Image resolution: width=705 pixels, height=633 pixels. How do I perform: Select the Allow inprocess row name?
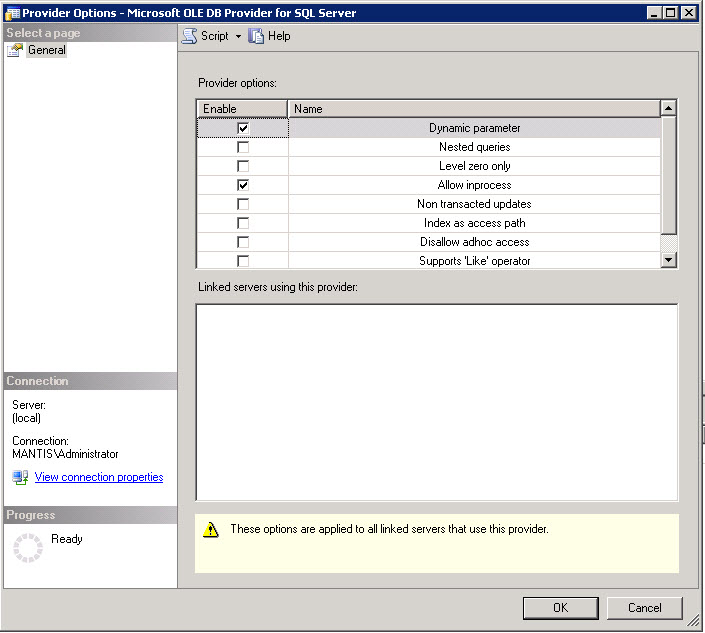click(x=474, y=185)
